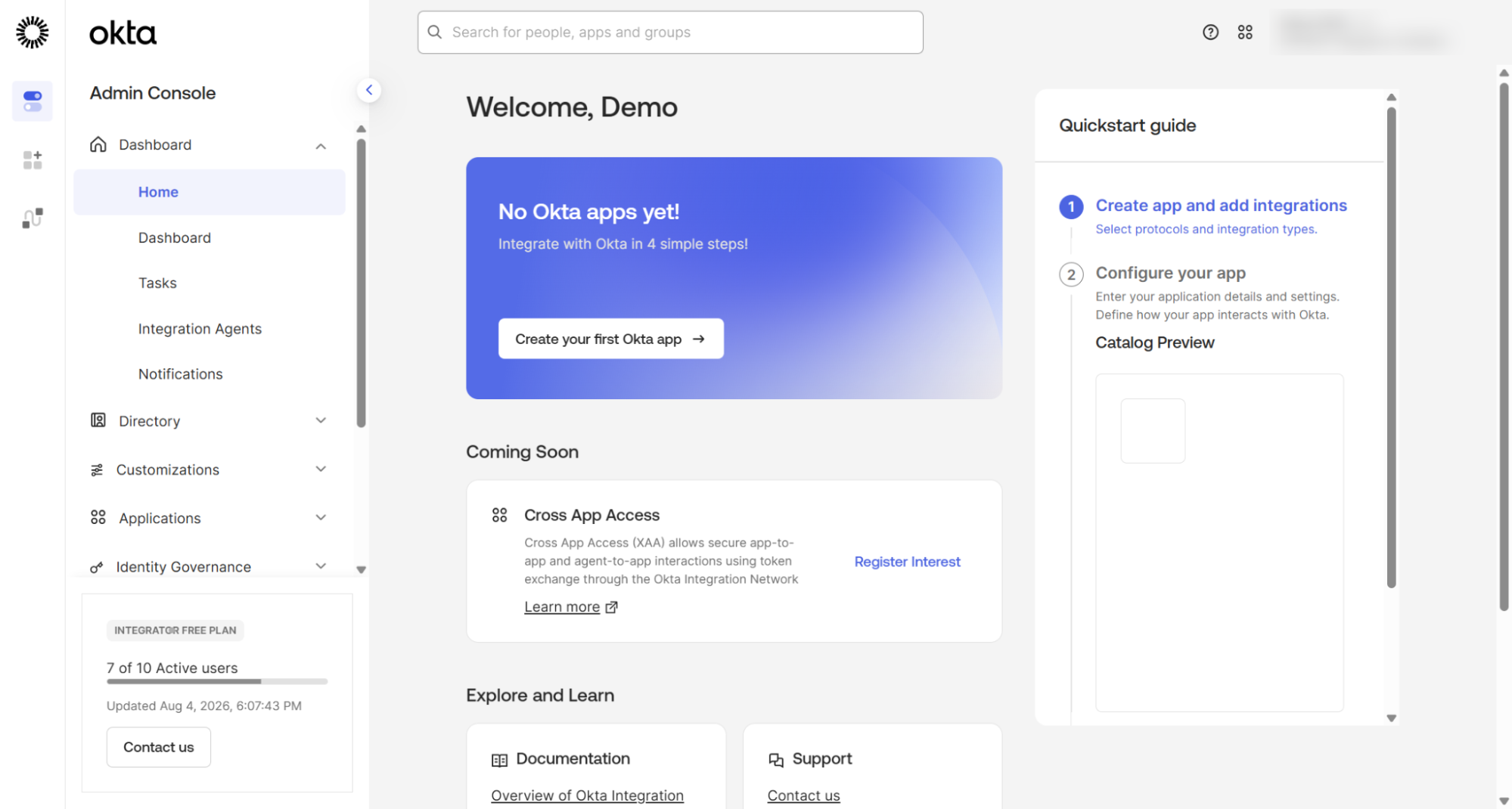Screen dimensions: 1512x809
Task: Click the Support chat bubbles icon
Action: click(776, 760)
